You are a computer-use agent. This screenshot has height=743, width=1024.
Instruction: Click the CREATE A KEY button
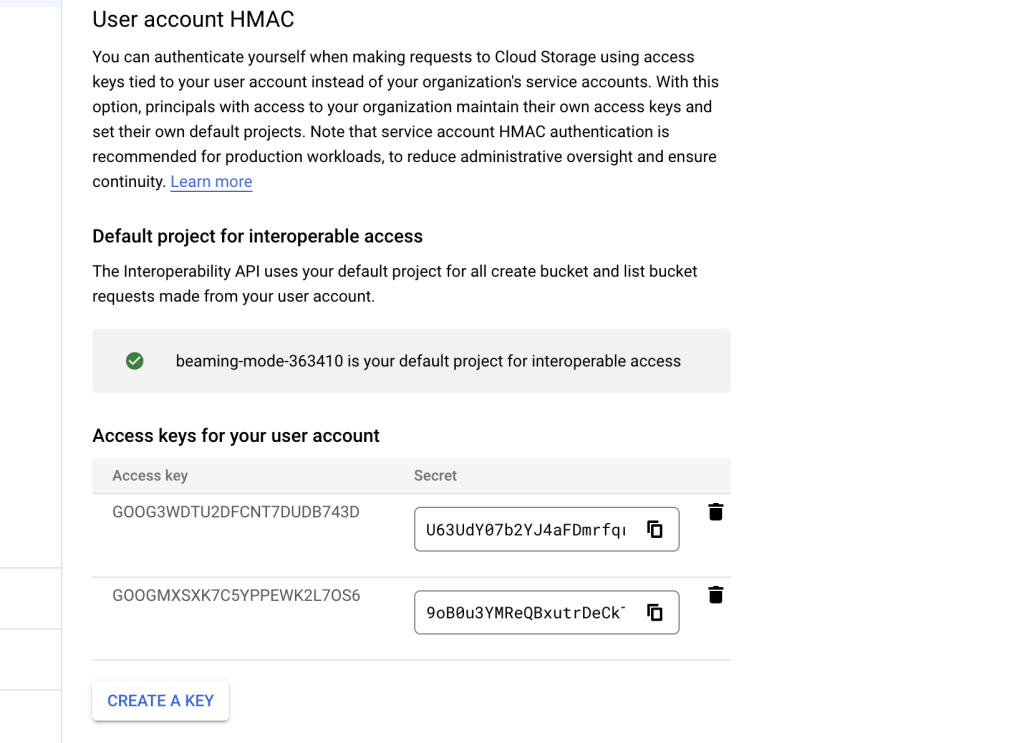click(161, 701)
